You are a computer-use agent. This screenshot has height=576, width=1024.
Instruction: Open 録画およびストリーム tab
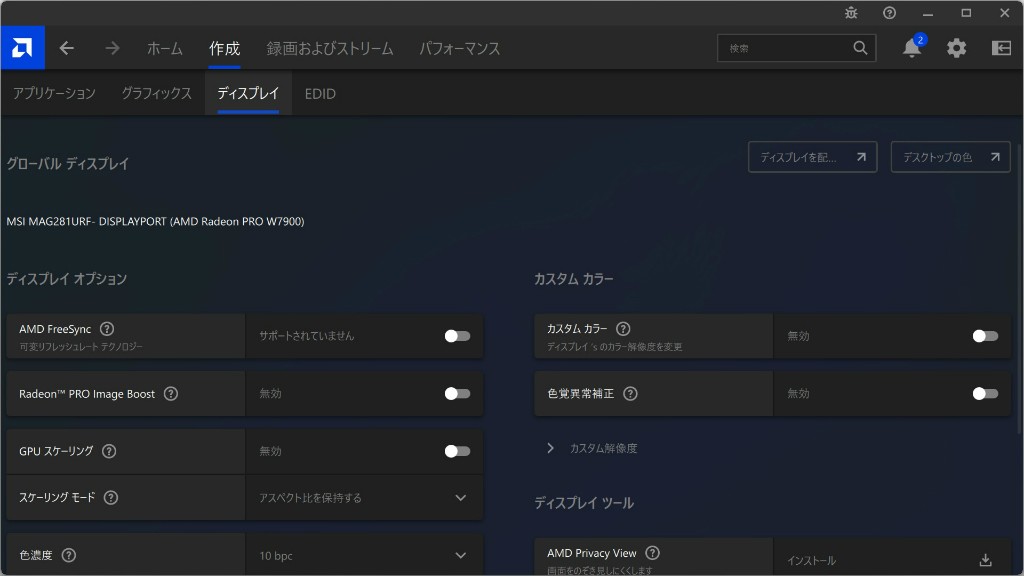pyautogui.click(x=330, y=48)
